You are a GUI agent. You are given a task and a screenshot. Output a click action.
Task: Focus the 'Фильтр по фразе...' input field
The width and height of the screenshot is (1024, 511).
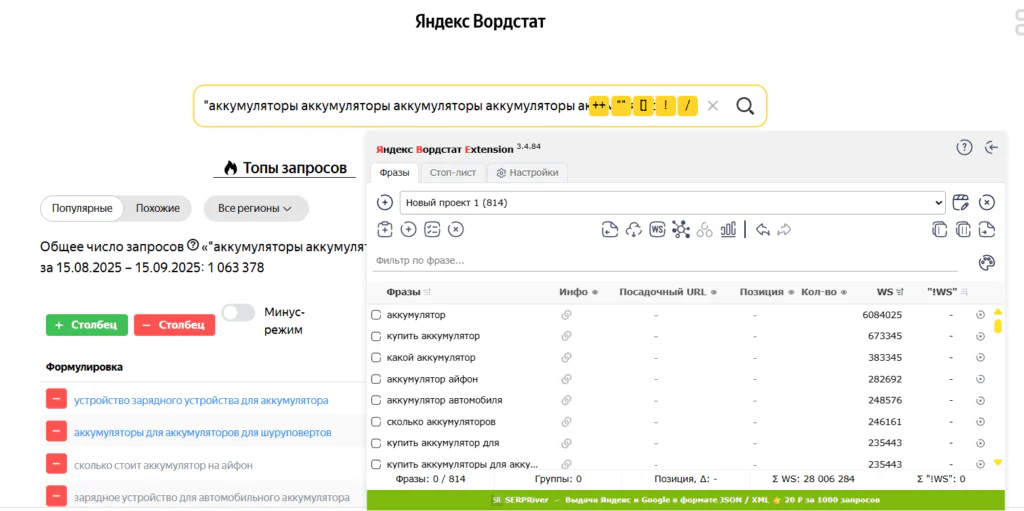click(665, 261)
